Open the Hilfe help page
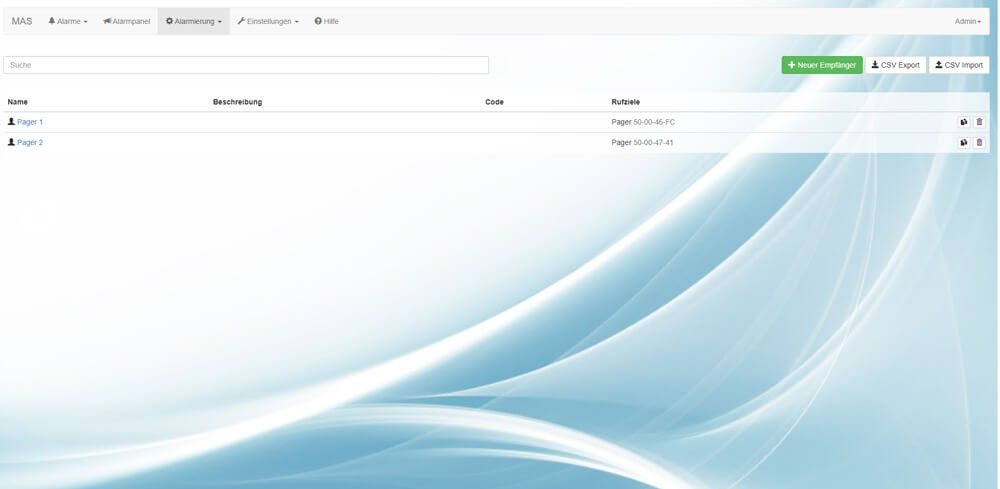This screenshot has height=489, width=1000. coord(326,21)
